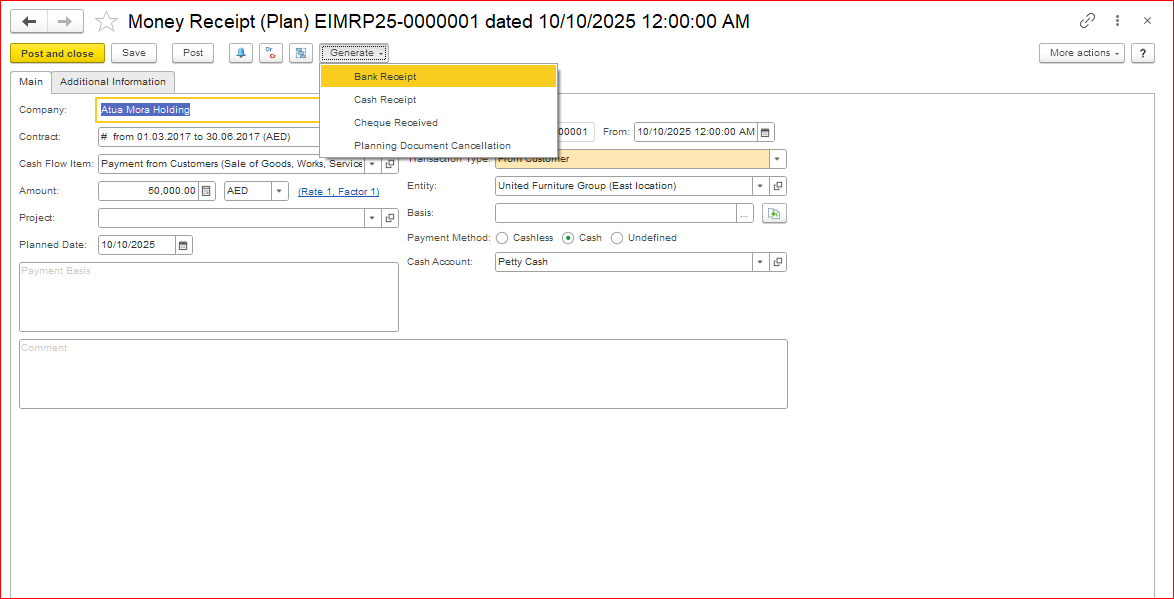Switch to Additional Information tab
Image resolution: width=1174 pixels, height=599 pixels.
113,82
